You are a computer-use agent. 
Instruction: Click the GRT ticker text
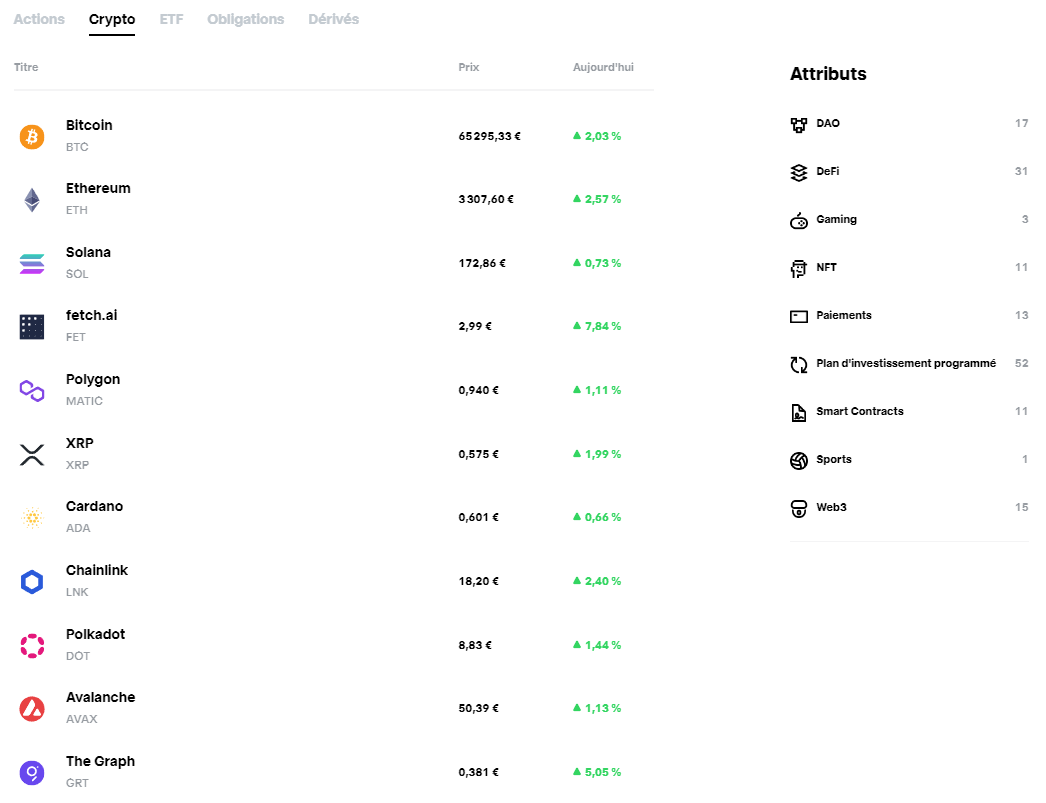pyautogui.click(x=77, y=783)
